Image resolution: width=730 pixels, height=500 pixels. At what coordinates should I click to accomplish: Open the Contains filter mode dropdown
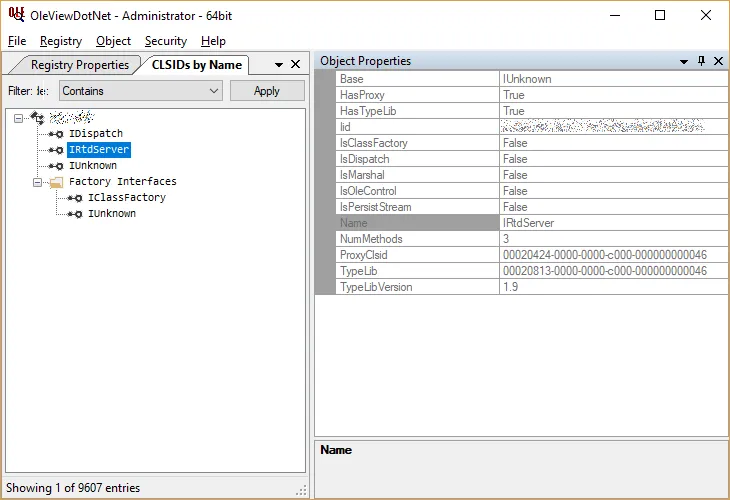point(141,91)
